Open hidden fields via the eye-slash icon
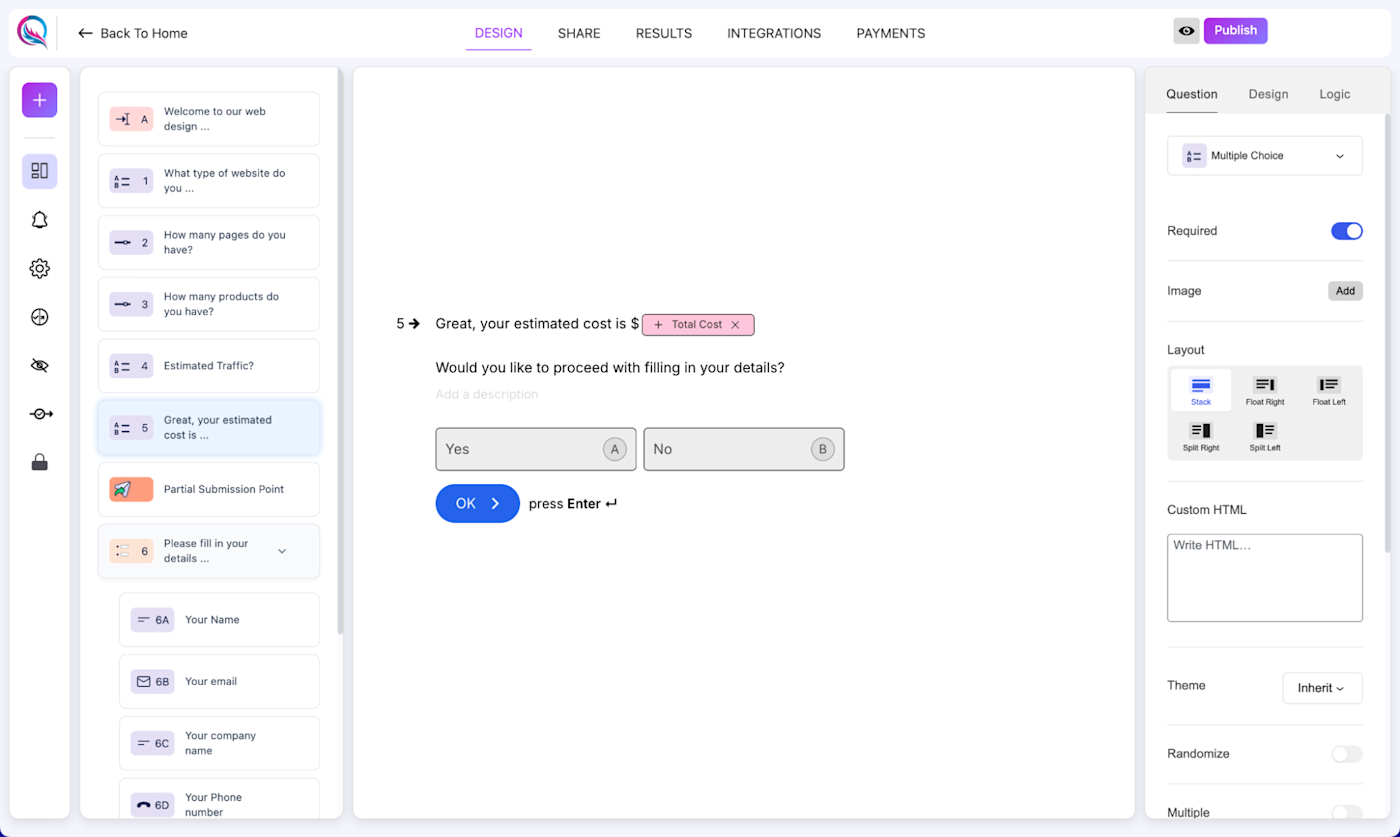Screen dimensions: 1400x837 (39, 365)
